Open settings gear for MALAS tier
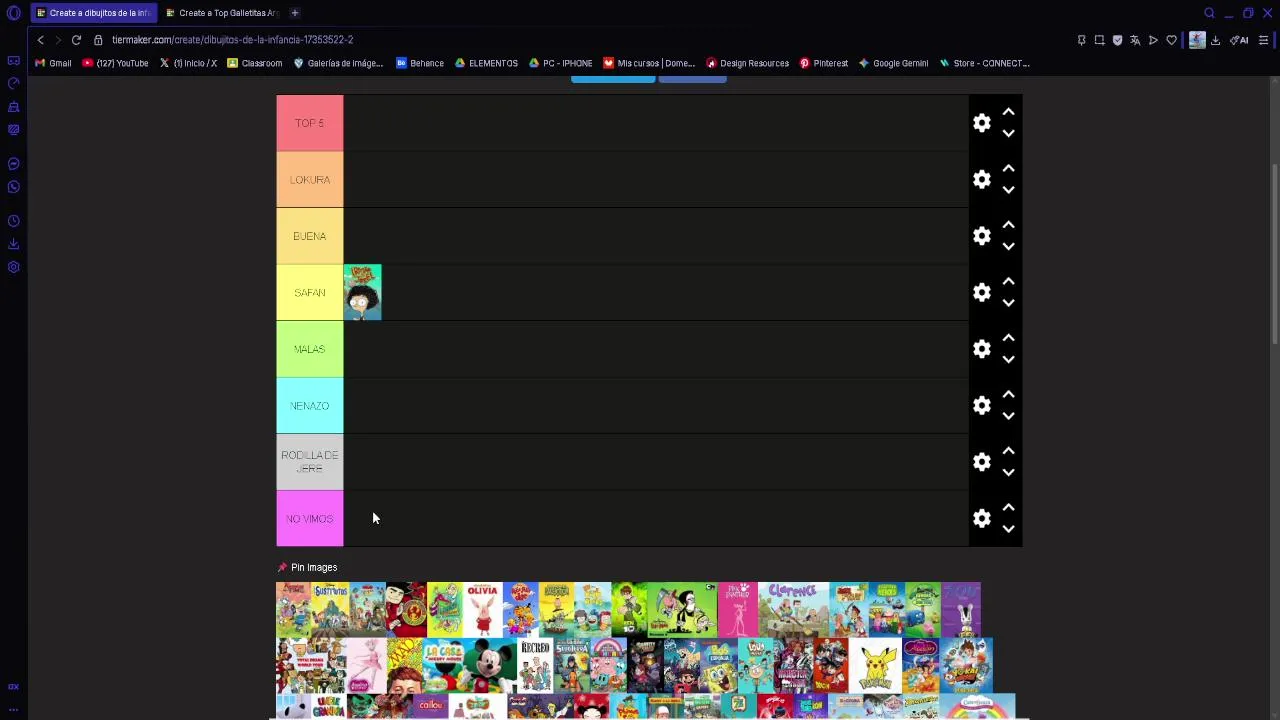Image resolution: width=1280 pixels, height=720 pixels. coord(982,349)
